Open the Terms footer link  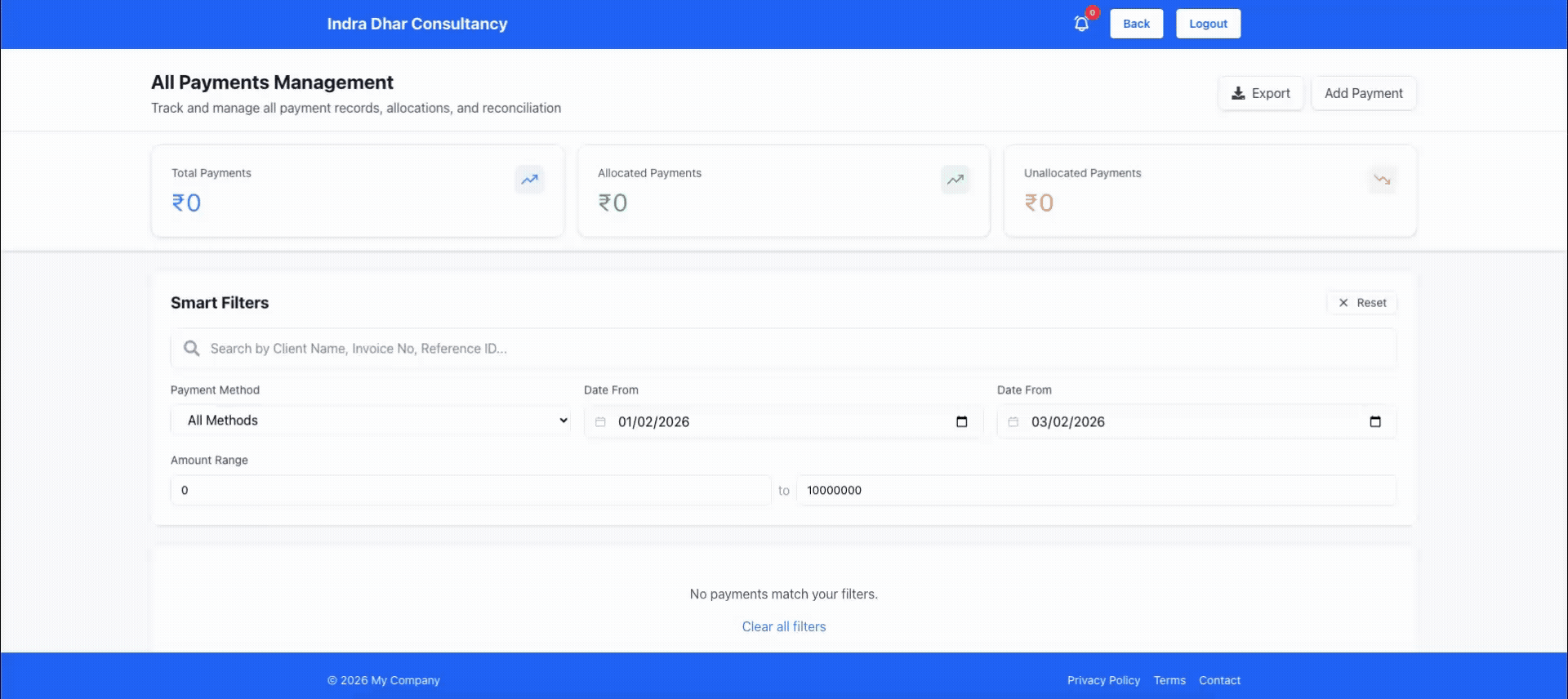(x=1169, y=680)
